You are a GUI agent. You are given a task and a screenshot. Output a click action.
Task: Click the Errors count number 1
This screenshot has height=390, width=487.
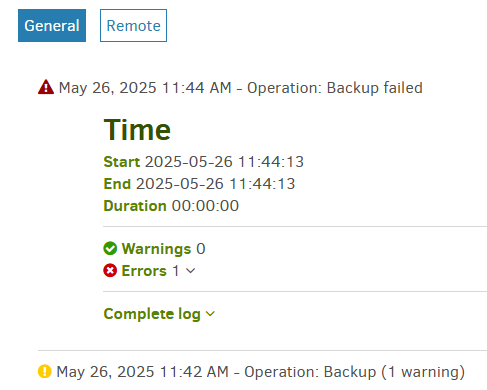176,271
